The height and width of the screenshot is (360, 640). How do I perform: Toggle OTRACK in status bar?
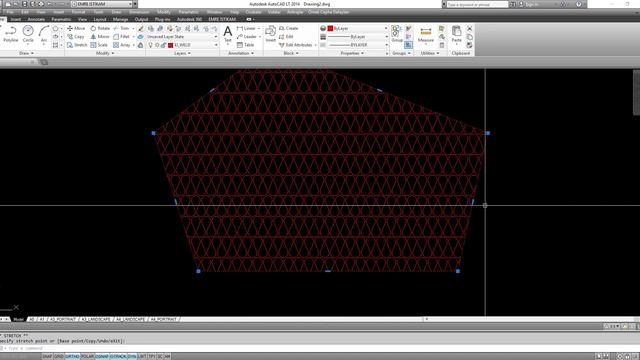click(118, 356)
